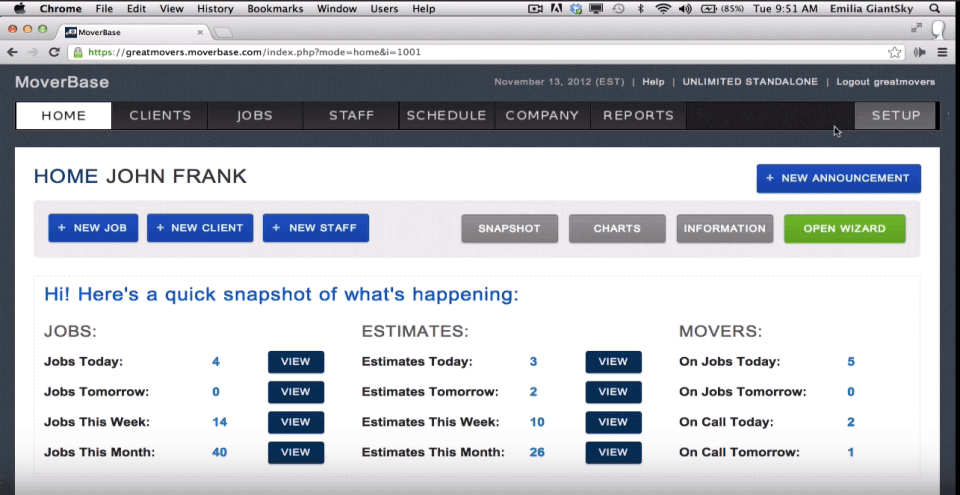Open a new tab beside MoverBase tab

click(223, 32)
